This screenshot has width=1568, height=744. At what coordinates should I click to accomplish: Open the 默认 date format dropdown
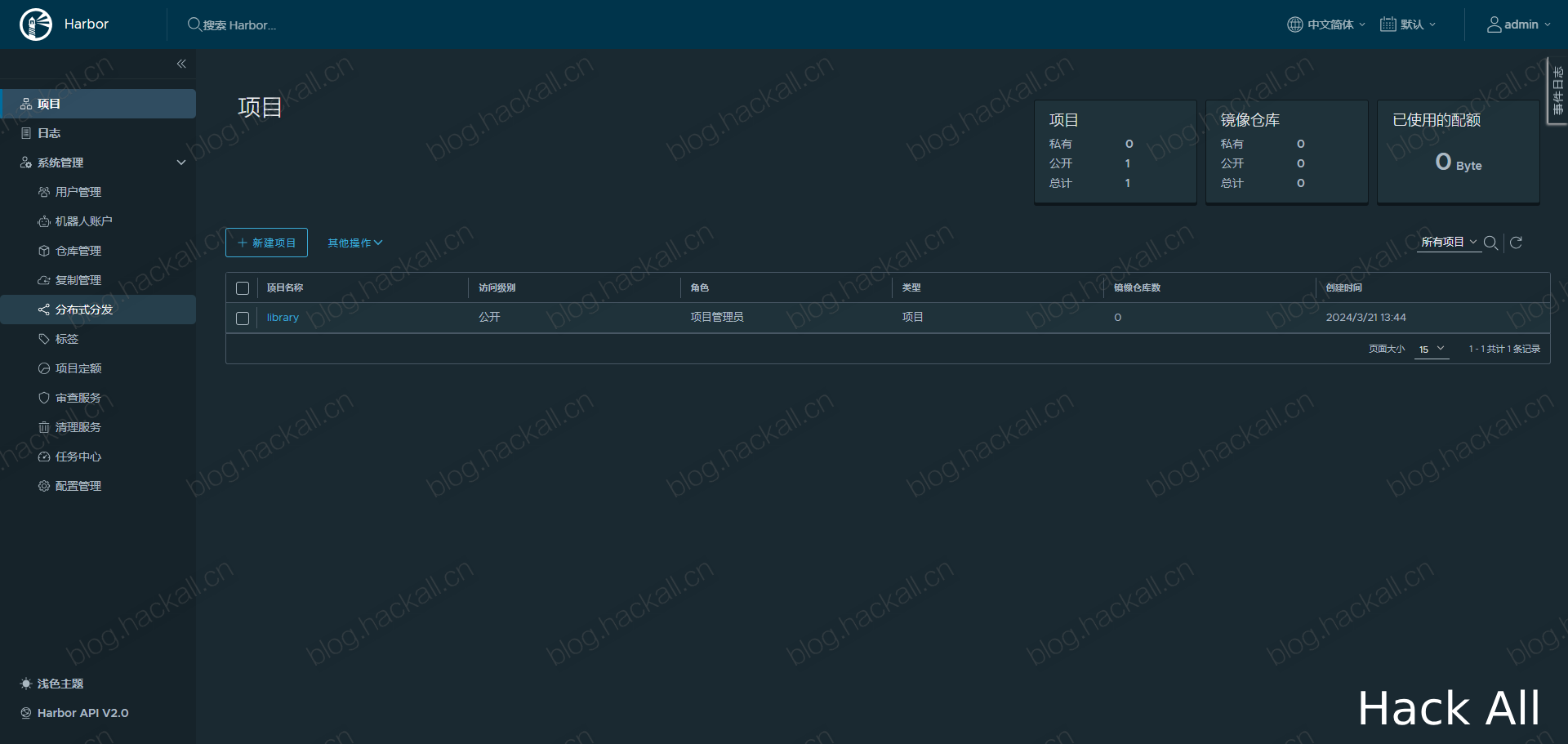click(1408, 25)
